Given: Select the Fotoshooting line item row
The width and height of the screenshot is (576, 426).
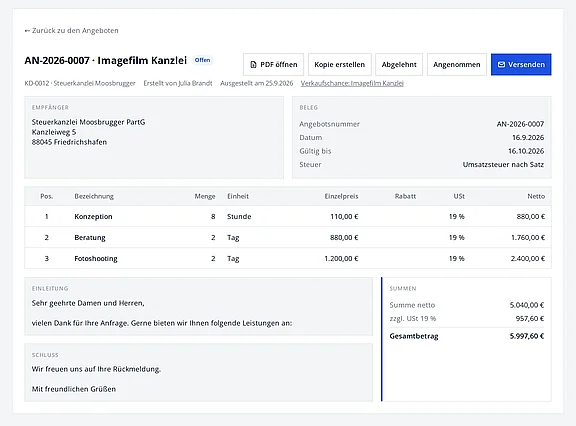Looking at the screenshot, I should [x=288, y=259].
